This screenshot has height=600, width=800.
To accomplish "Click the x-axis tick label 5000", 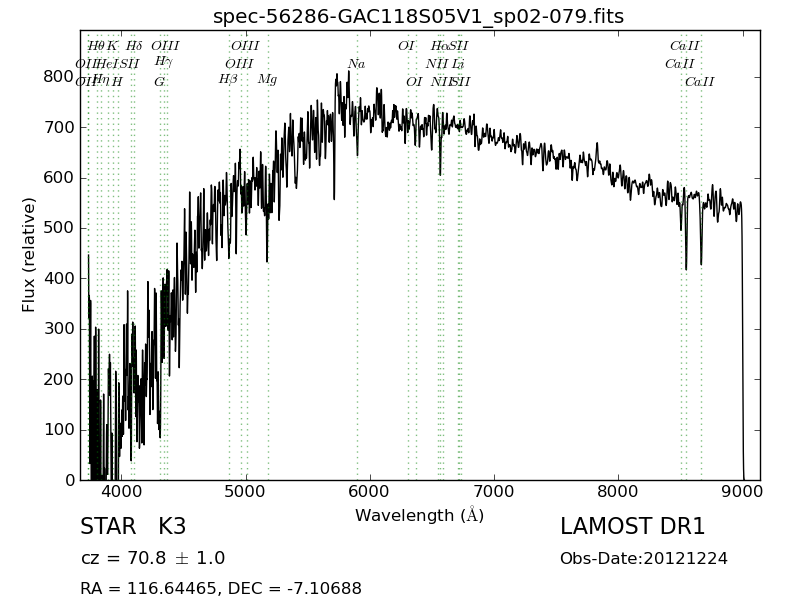I will [x=246, y=491].
